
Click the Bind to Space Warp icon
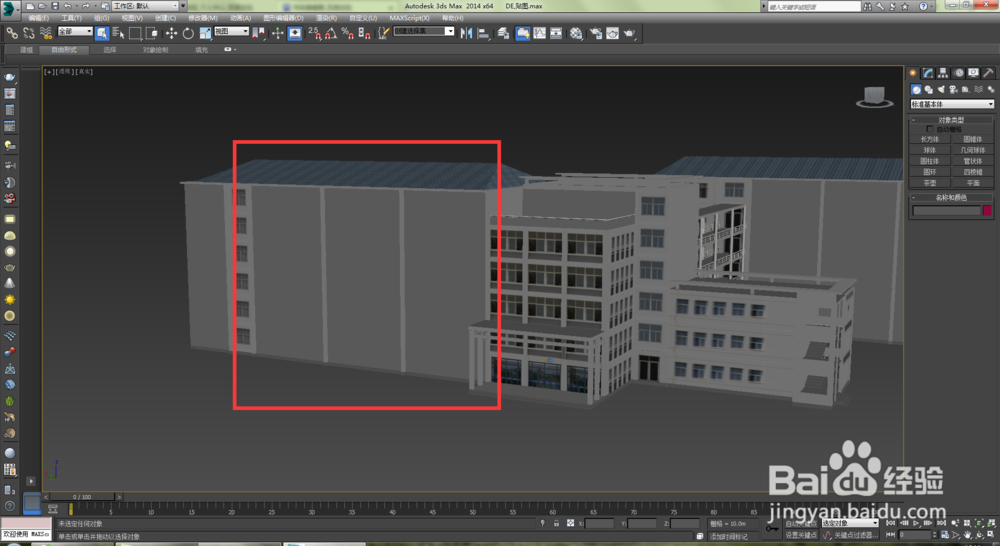45,33
